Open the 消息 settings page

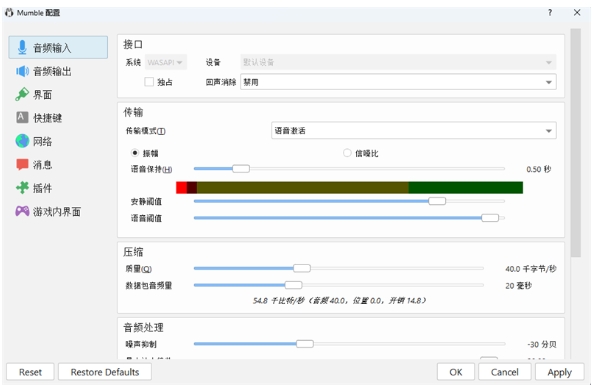coord(58,165)
